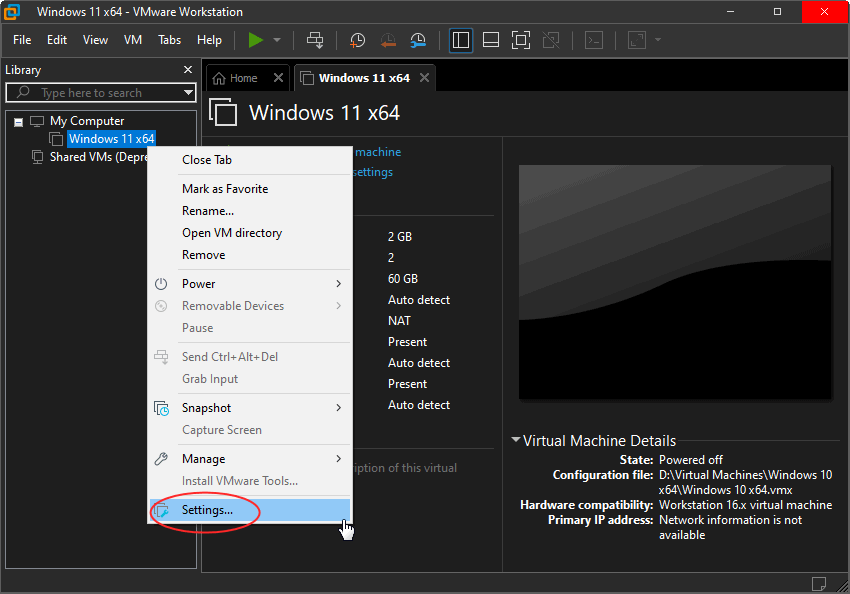850x594 pixels.
Task: Toggle the thumbnail bar view icon
Action: coord(490,40)
